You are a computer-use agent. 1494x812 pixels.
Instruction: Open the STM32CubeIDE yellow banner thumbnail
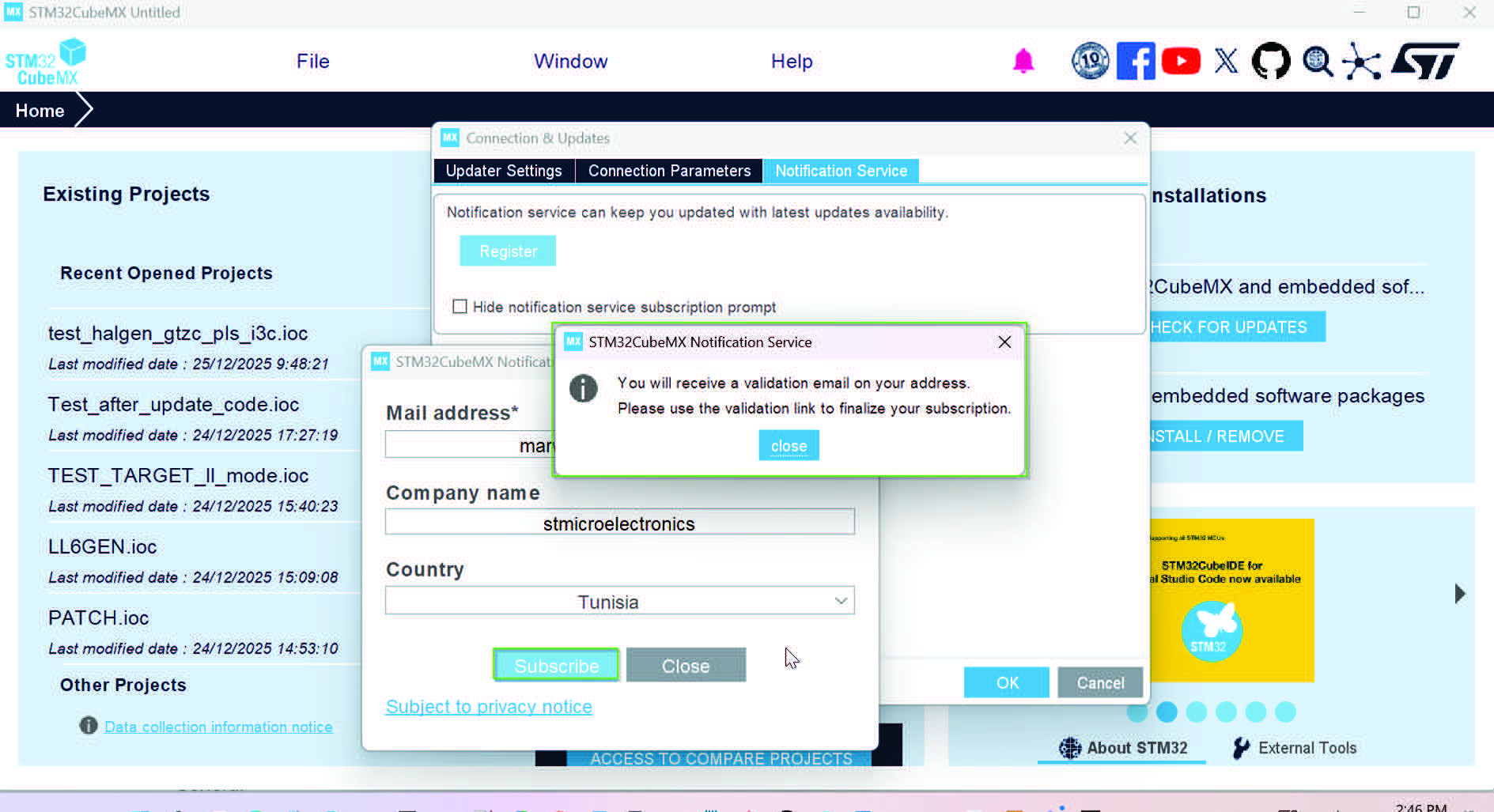(1231, 600)
